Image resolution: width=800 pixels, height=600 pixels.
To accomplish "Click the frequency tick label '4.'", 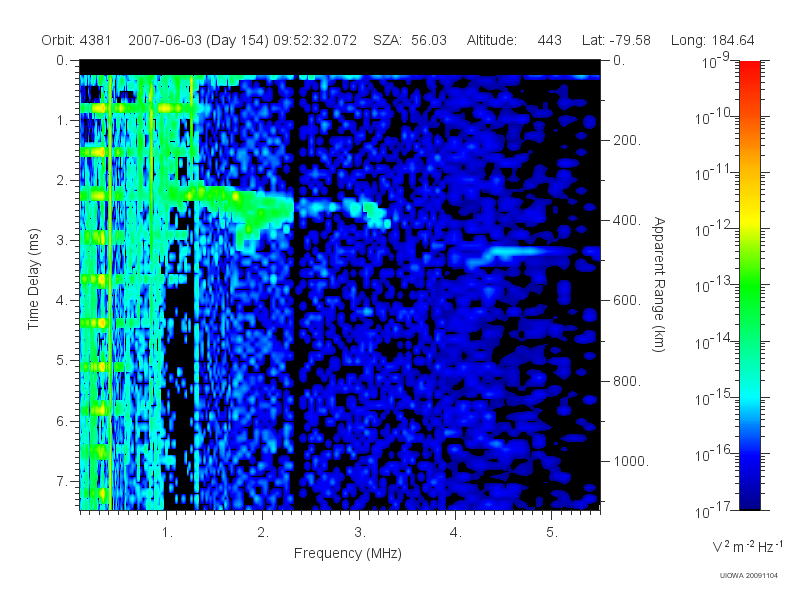I will (456, 532).
